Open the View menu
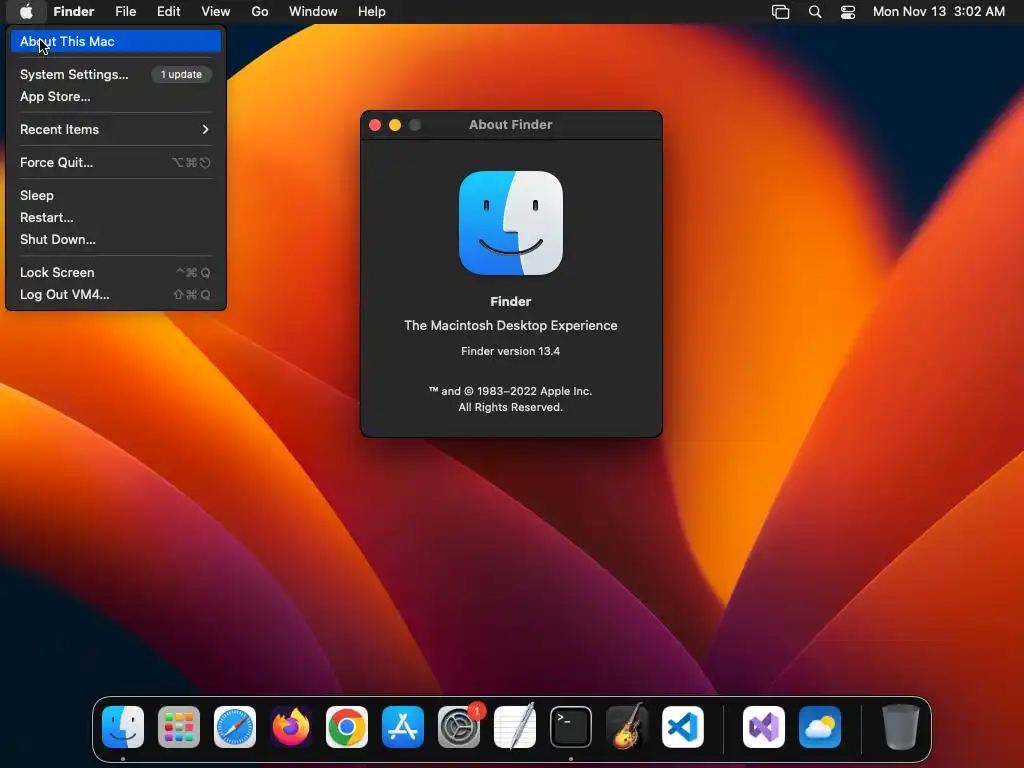1024x768 pixels. tap(216, 12)
